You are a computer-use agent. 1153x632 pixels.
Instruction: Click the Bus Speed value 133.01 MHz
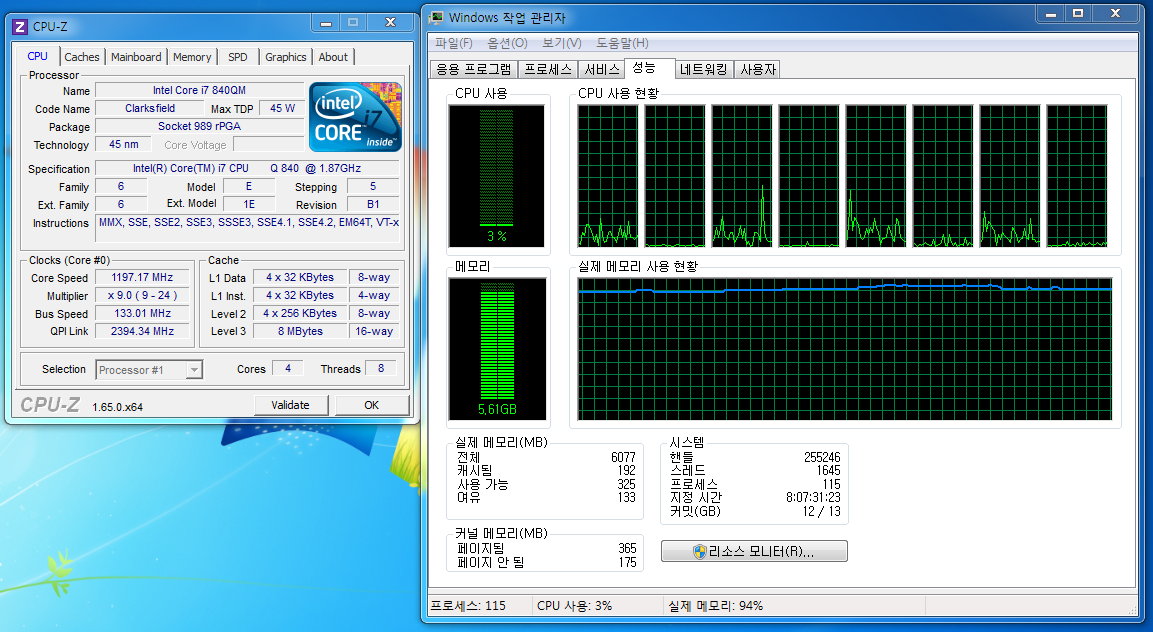point(142,313)
